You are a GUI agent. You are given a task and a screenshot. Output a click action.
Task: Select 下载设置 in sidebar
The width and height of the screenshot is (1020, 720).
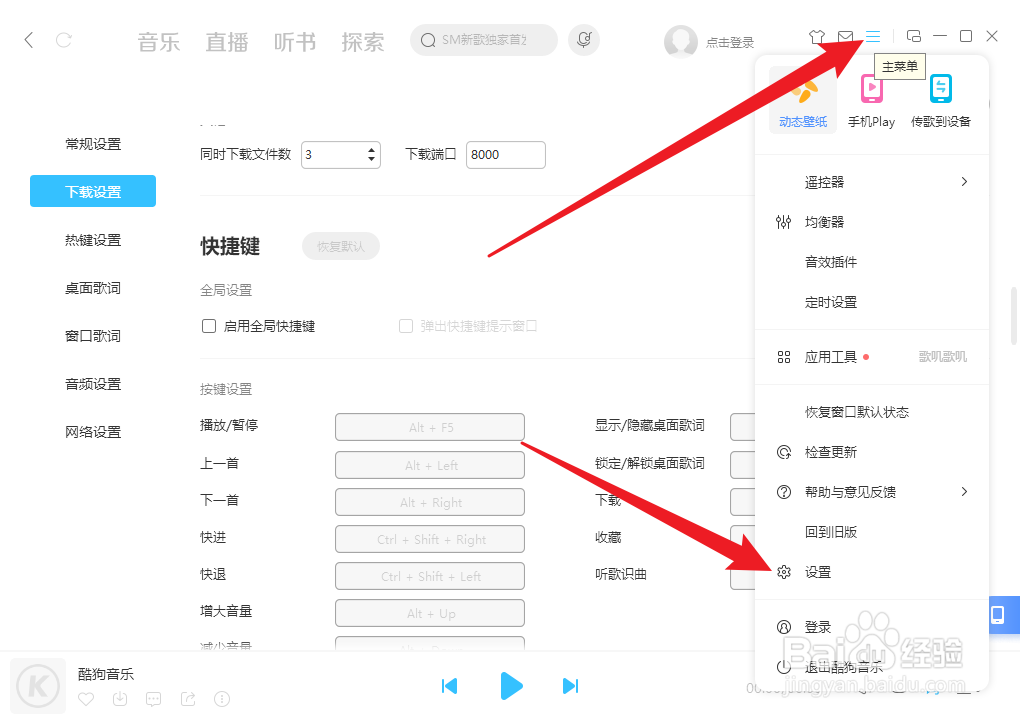coord(93,191)
